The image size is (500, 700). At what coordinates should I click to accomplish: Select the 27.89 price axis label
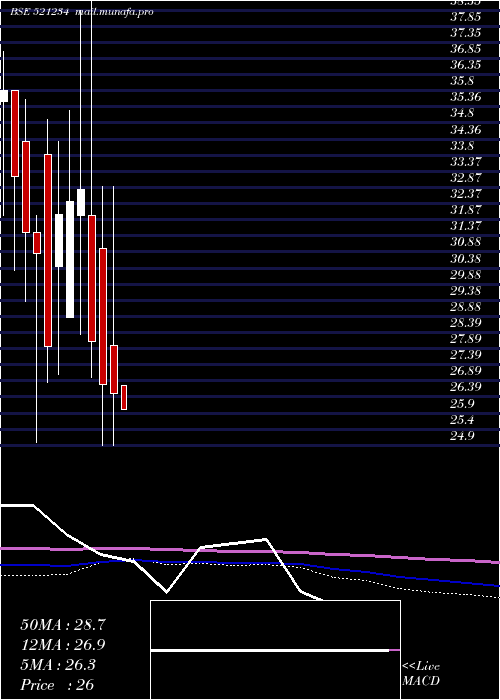click(466, 339)
